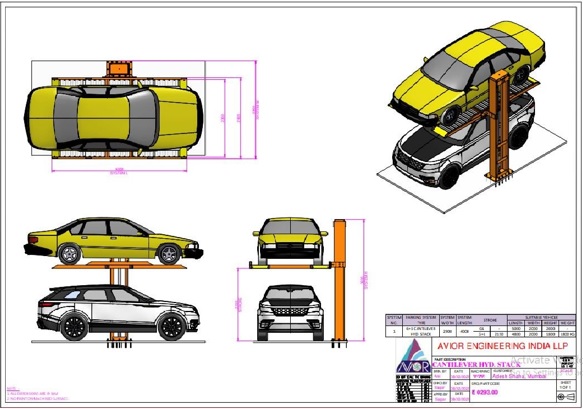Image resolution: width=583 pixels, height=409 pixels.
Task: Click the "PARKING SYSTEM TYPE" column header
Action: tap(421, 320)
